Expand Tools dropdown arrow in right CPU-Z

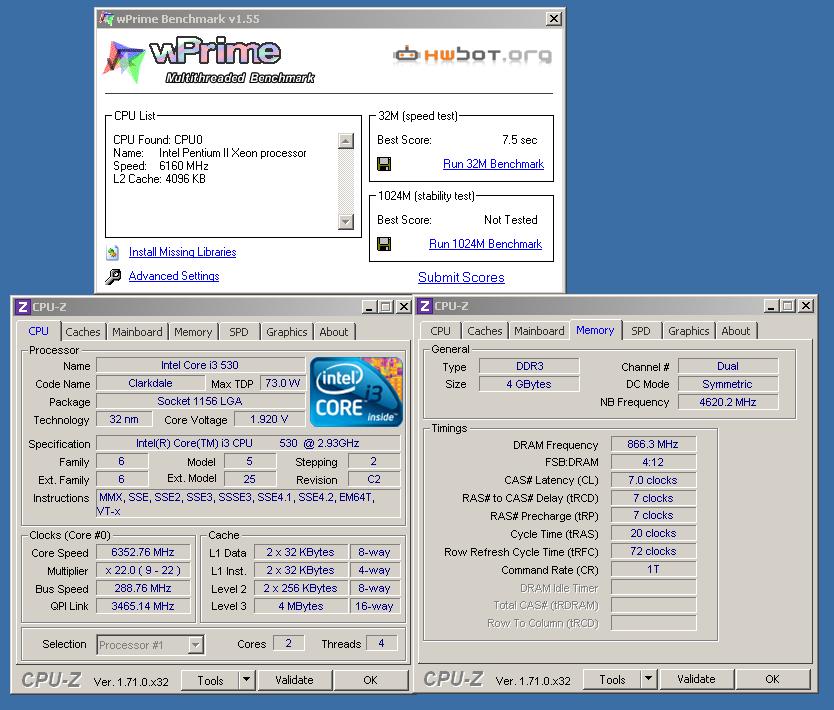648,679
